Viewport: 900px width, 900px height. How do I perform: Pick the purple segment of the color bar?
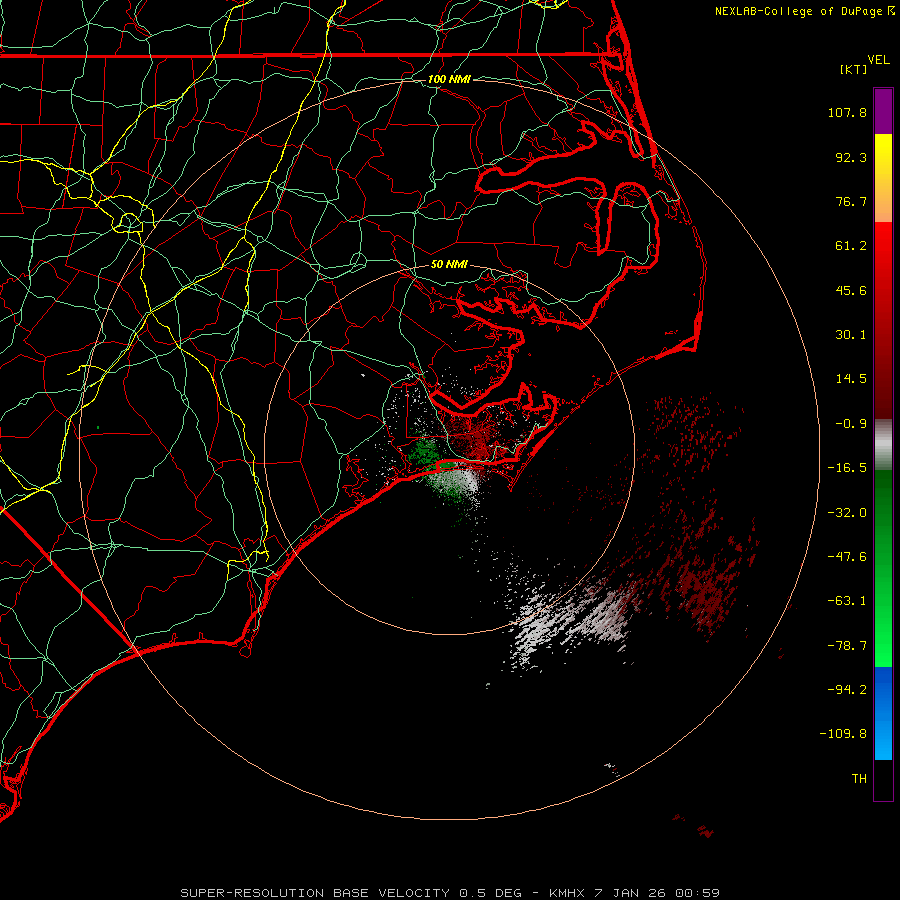(x=883, y=111)
